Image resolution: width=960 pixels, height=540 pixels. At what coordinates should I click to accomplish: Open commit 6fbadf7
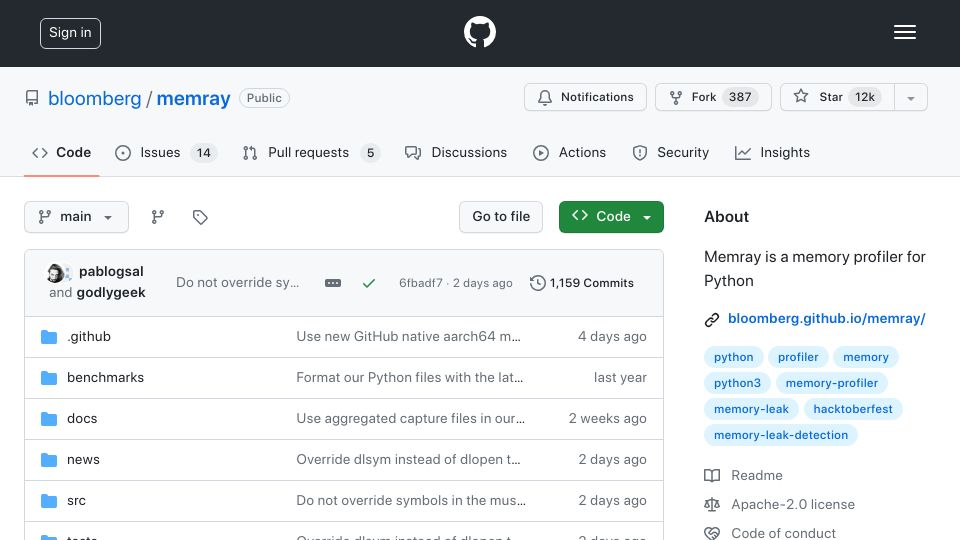[x=421, y=283]
